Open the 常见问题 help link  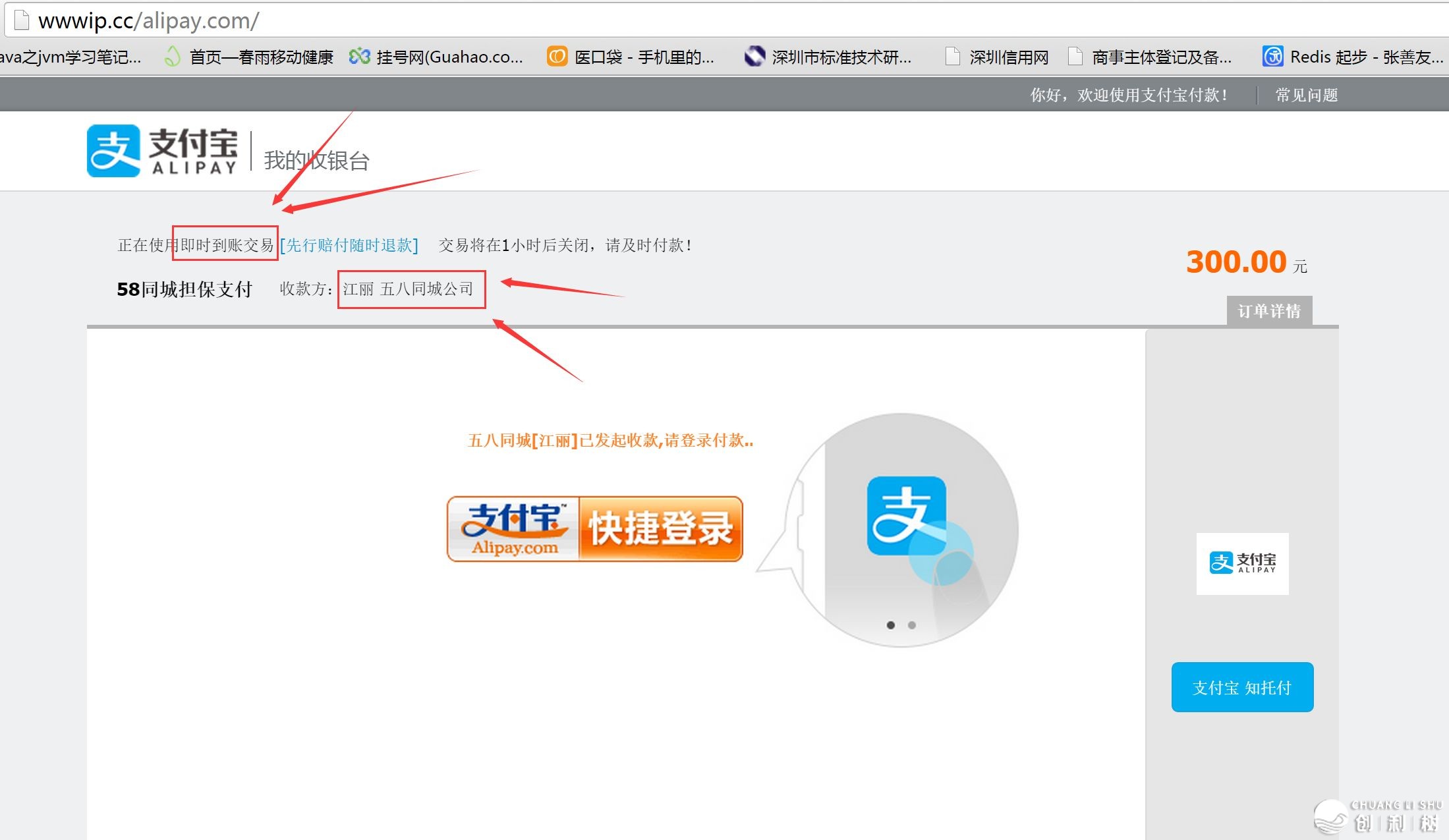(x=1307, y=96)
